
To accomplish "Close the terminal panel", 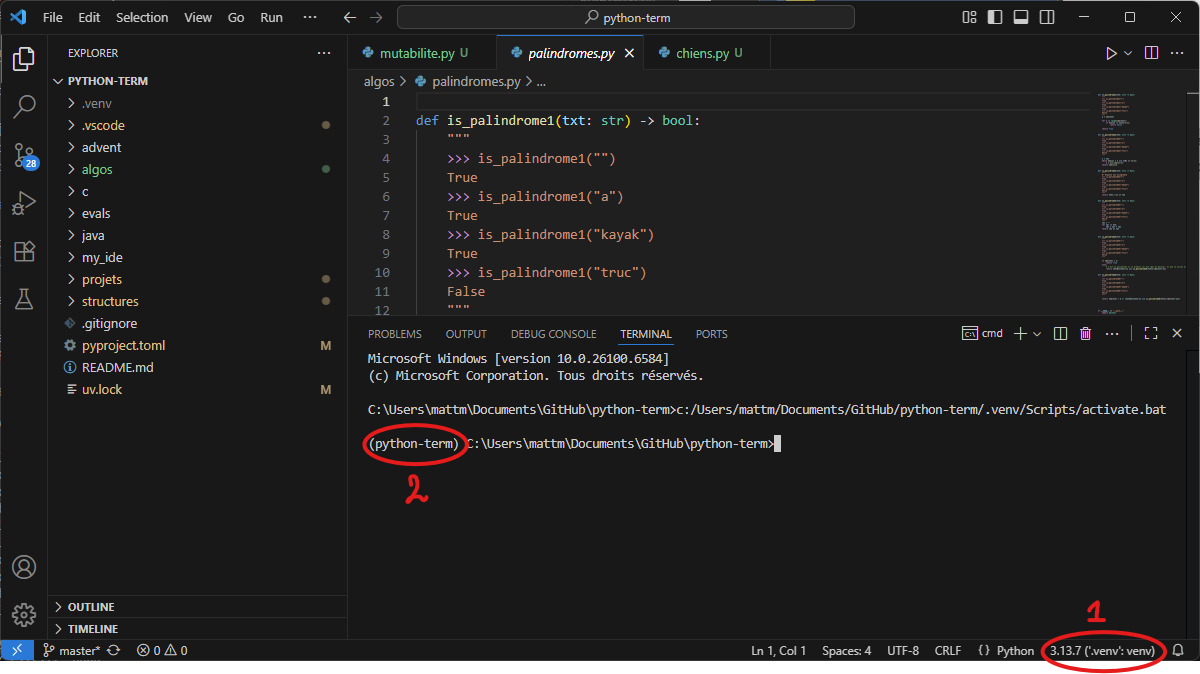I will (1178, 334).
